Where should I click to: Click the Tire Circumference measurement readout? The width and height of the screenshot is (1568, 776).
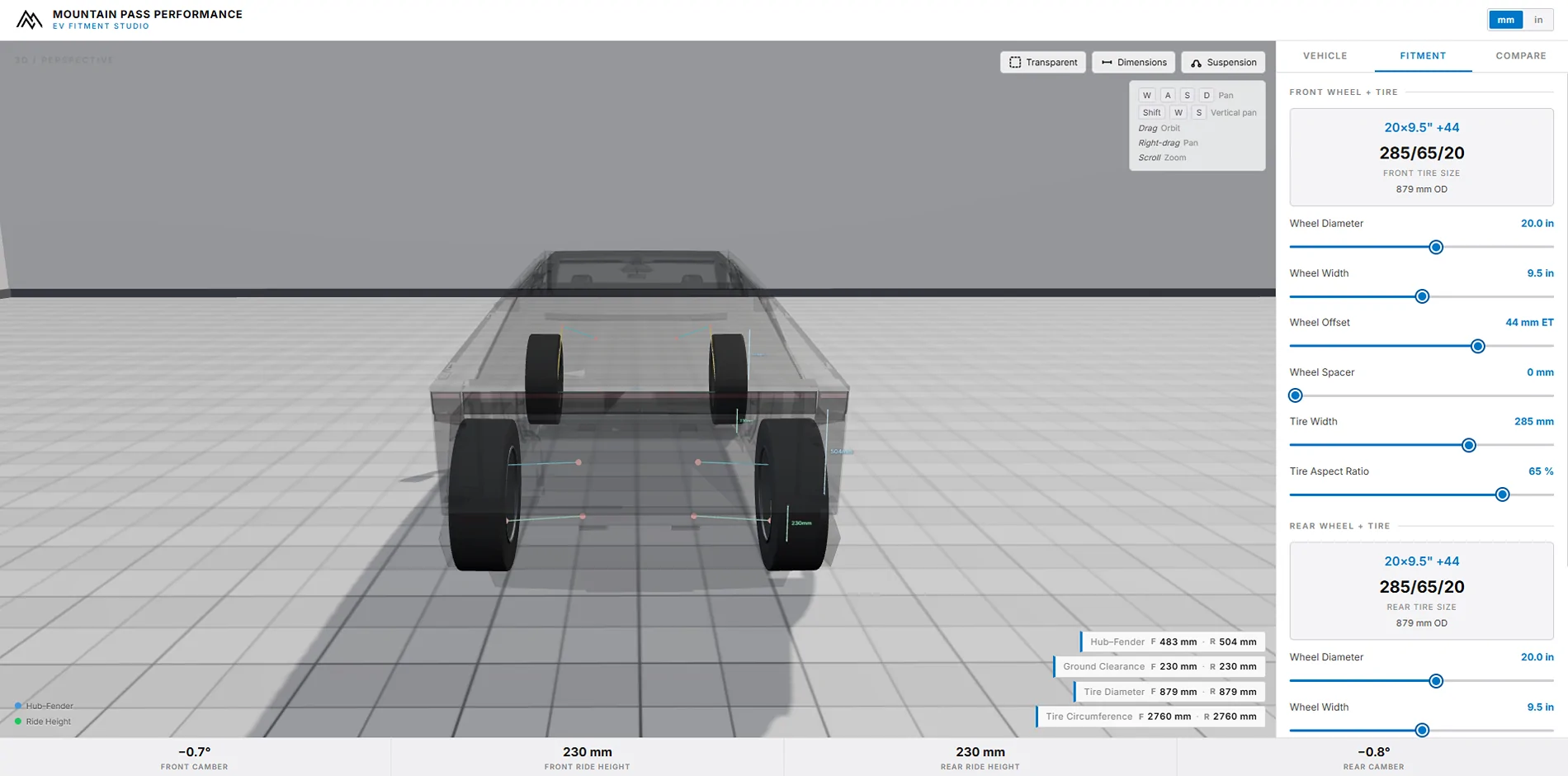1150,717
